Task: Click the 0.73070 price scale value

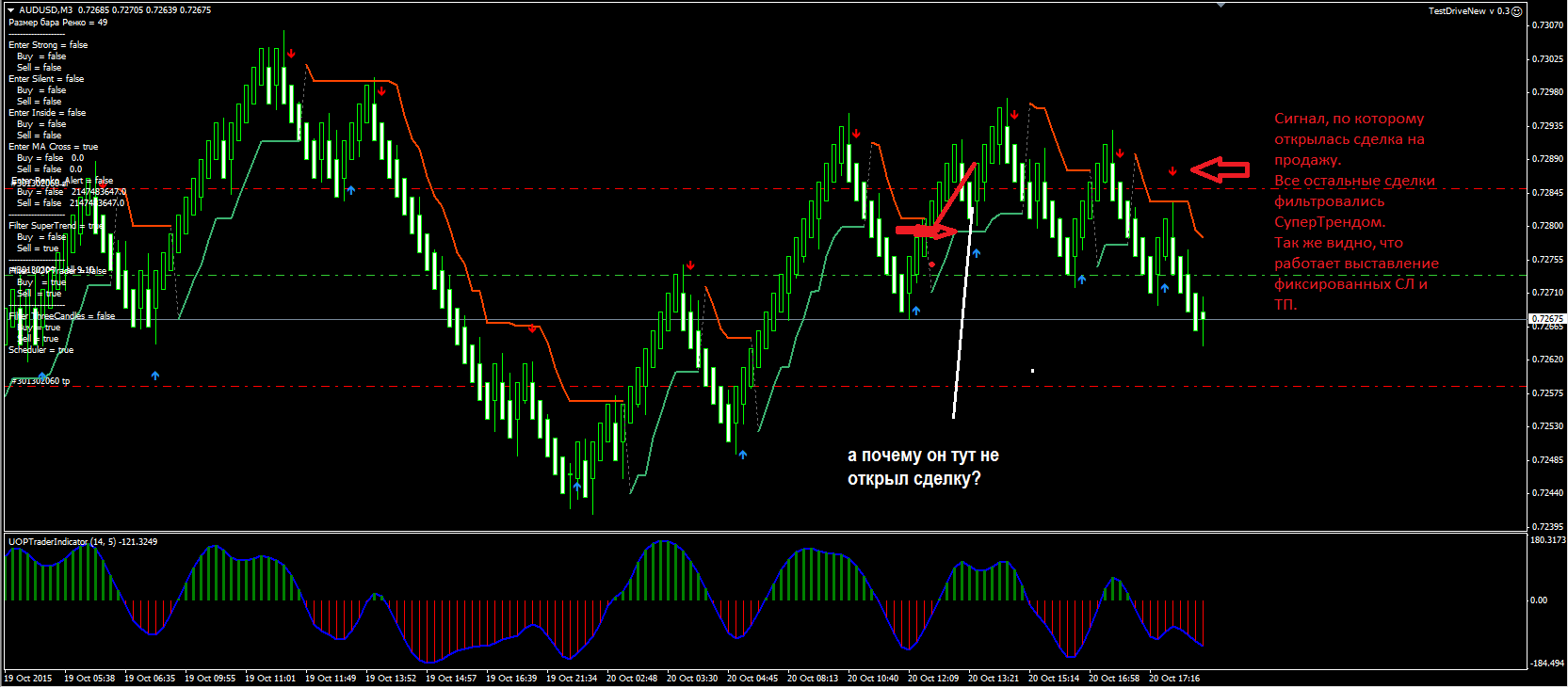Action: tap(1548, 25)
